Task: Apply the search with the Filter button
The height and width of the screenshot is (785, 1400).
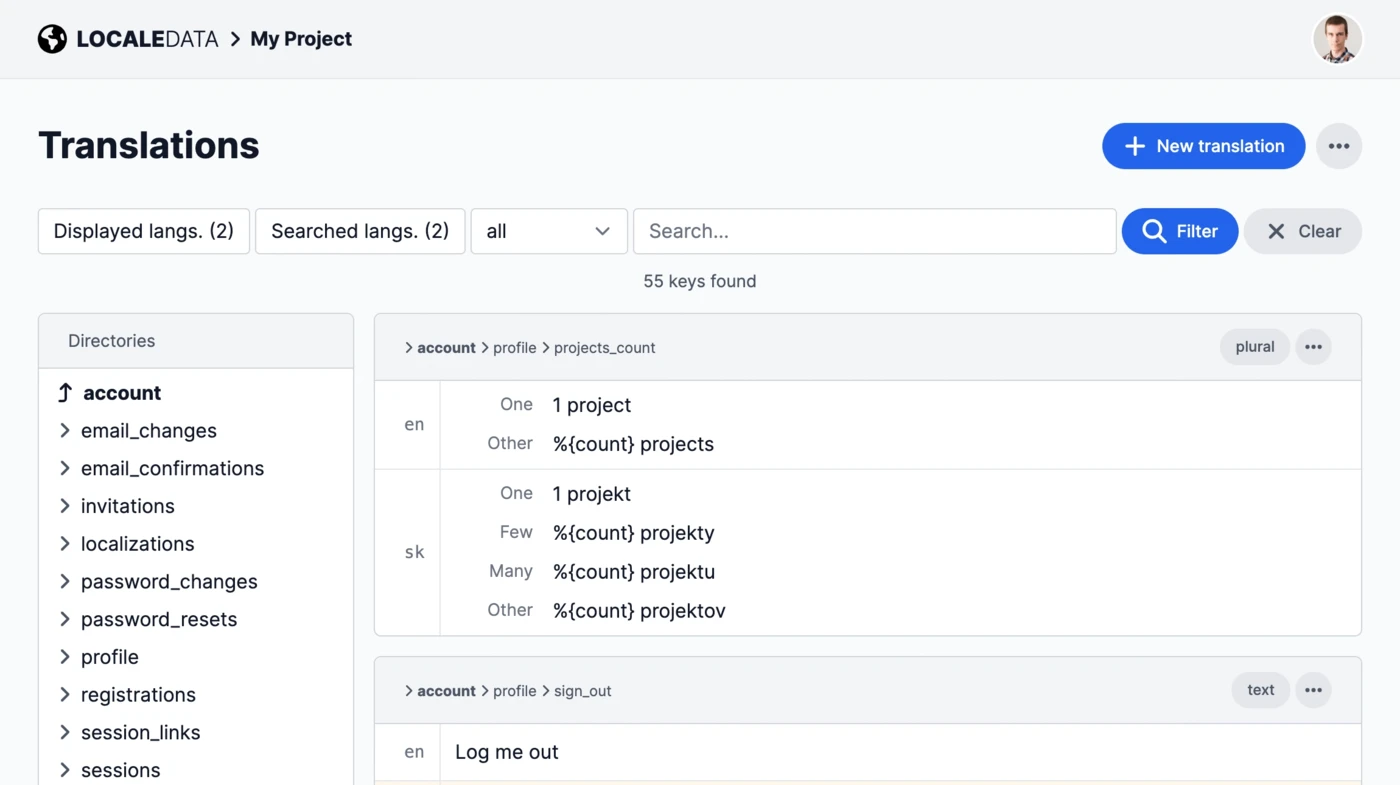Action: (x=1180, y=231)
